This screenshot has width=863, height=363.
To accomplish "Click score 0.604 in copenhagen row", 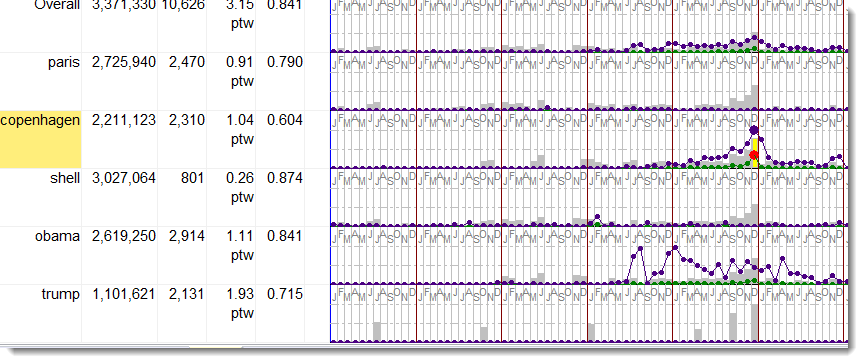I will 285,120.
